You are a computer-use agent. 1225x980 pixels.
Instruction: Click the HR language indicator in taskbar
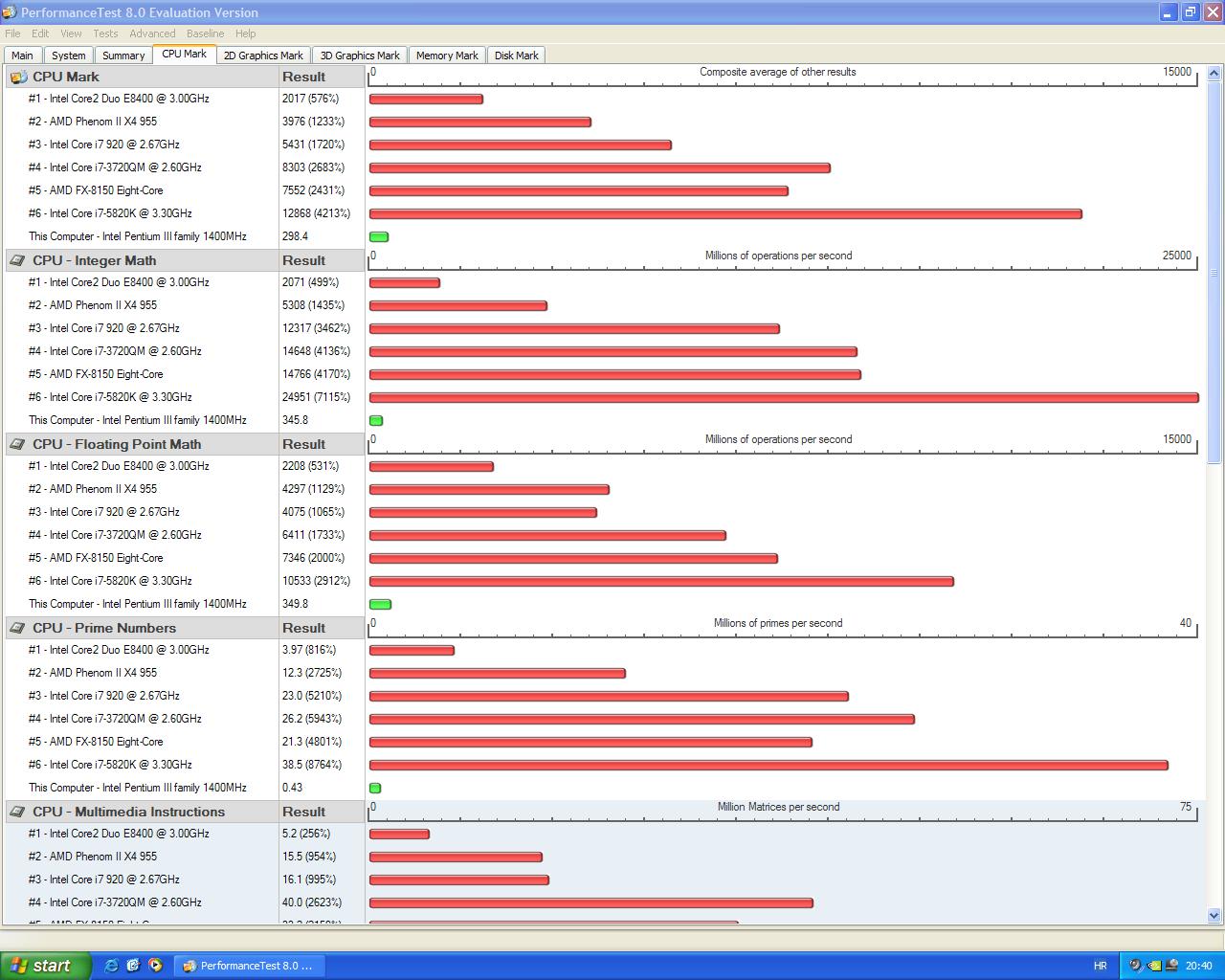1100,966
